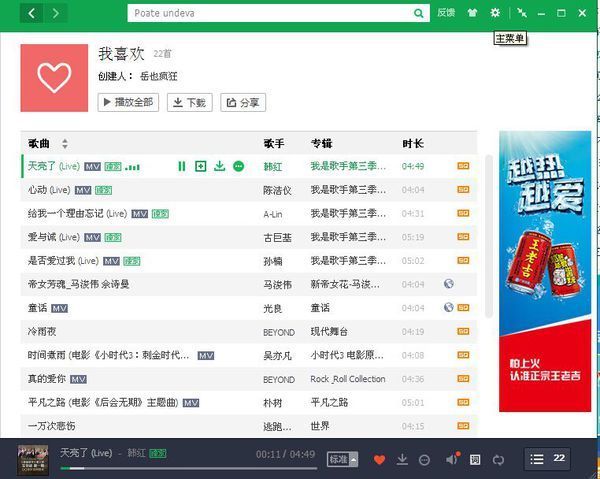The height and width of the screenshot is (479, 600).
Task: Toggle favorite heart in player bar
Action: tap(380, 459)
